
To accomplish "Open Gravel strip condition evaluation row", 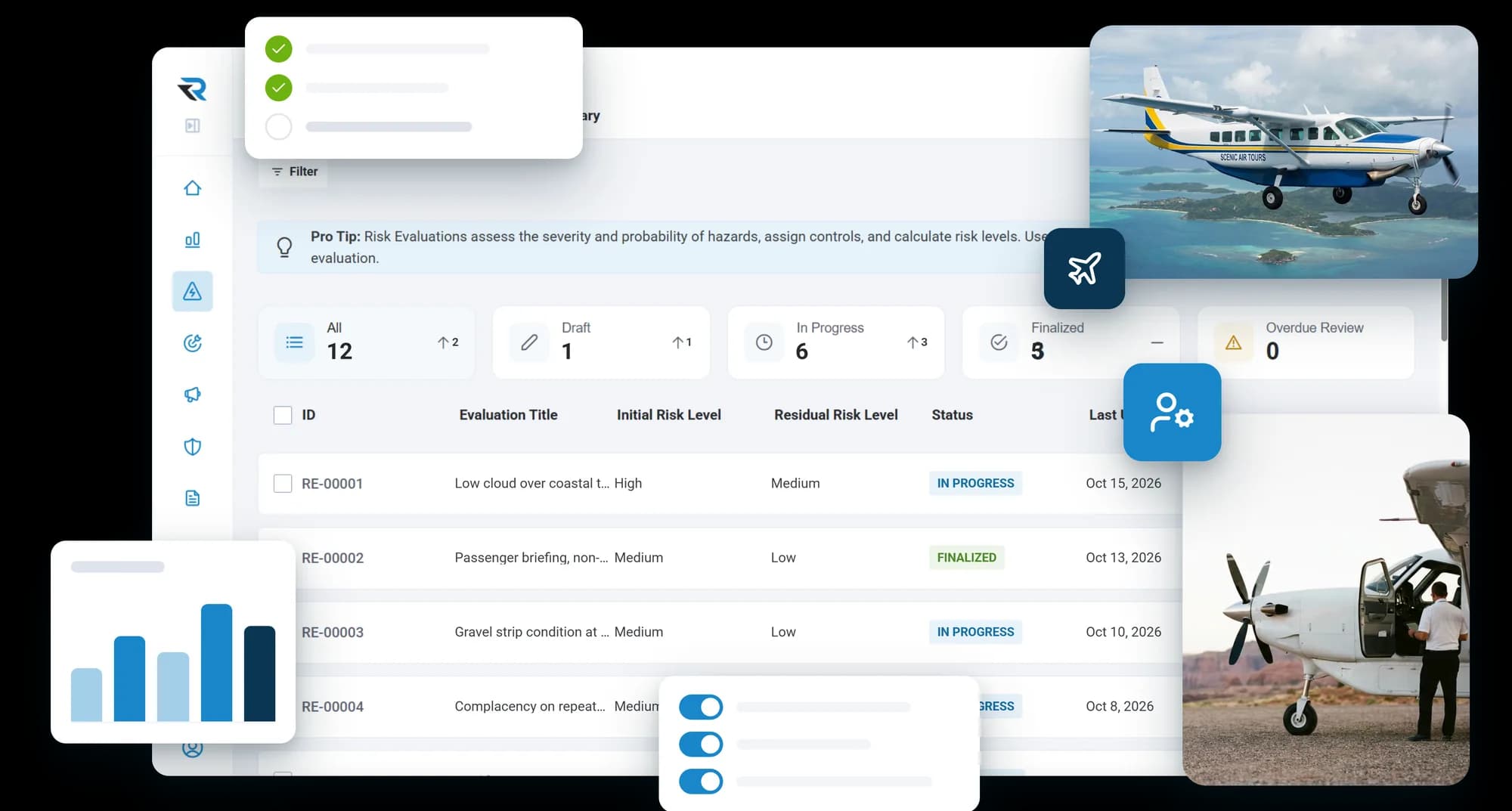I will click(720, 633).
